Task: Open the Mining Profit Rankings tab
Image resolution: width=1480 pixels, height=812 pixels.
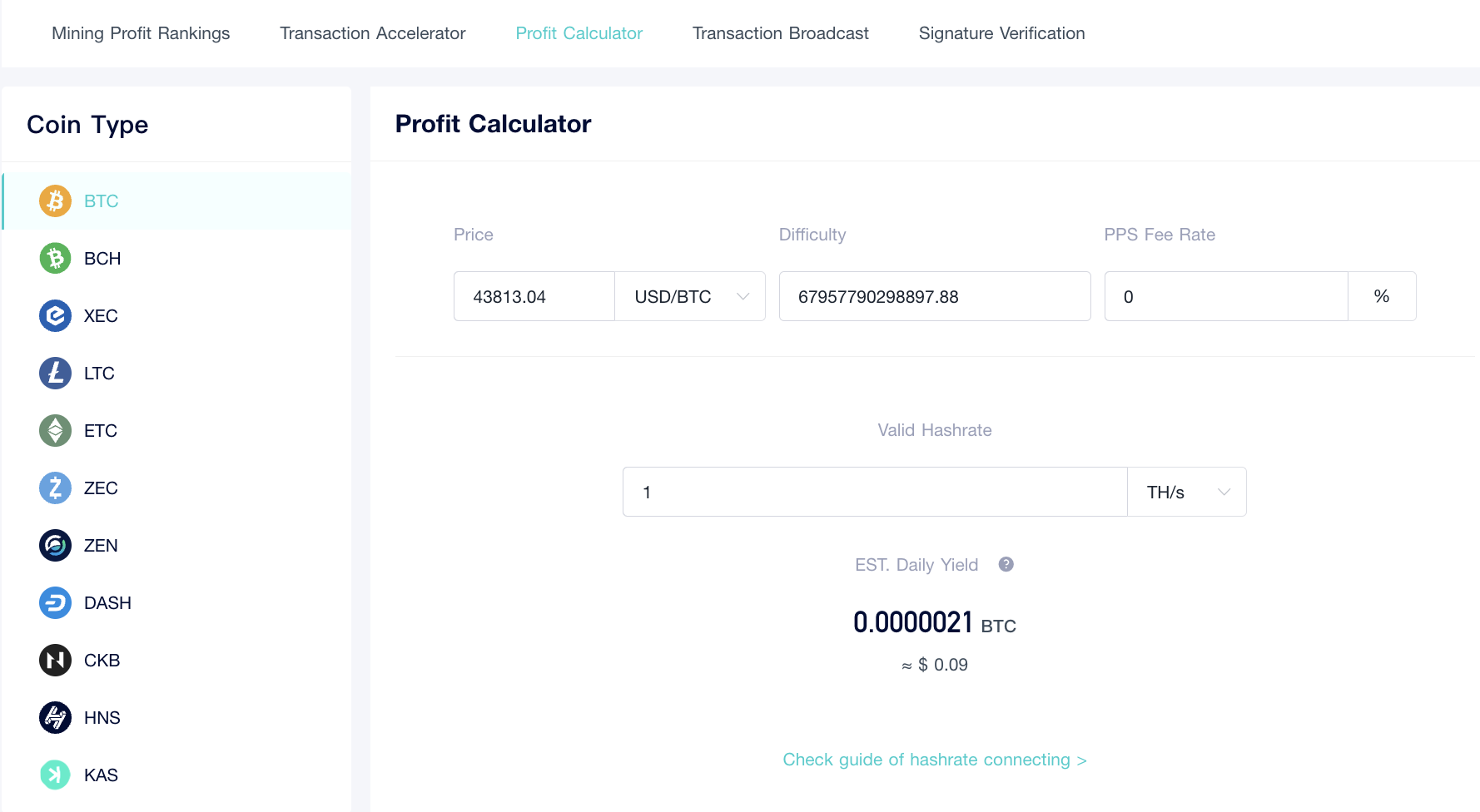Action: tap(141, 33)
